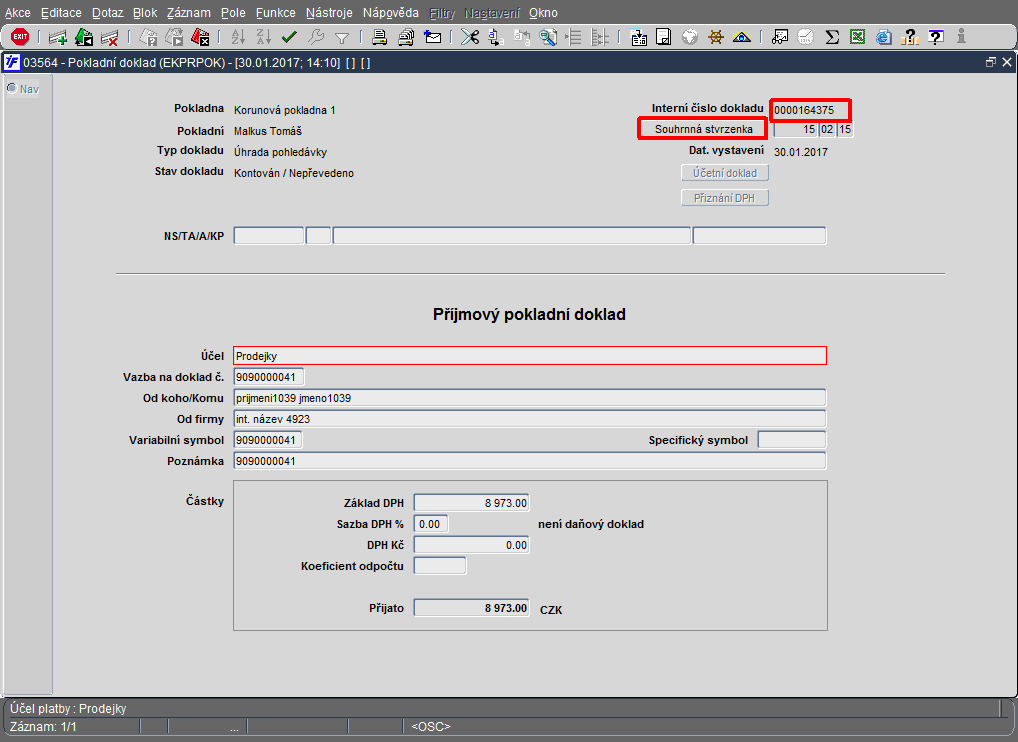Cancel query with the red cards X icon
Screen dimensions: 1018x742
pyautogui.click(x=200, y=38)
